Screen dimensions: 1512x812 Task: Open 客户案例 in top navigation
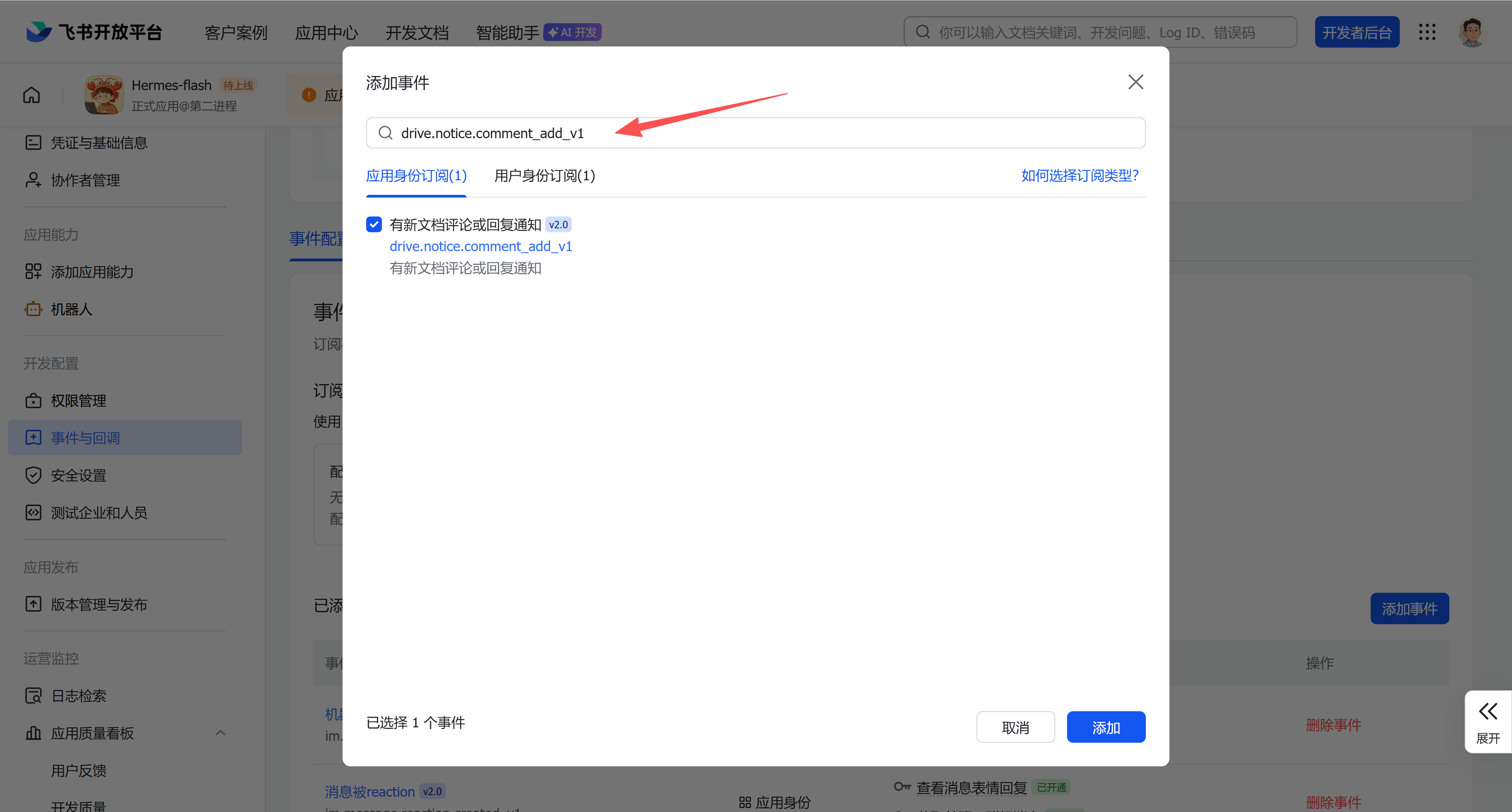[236, 33]
